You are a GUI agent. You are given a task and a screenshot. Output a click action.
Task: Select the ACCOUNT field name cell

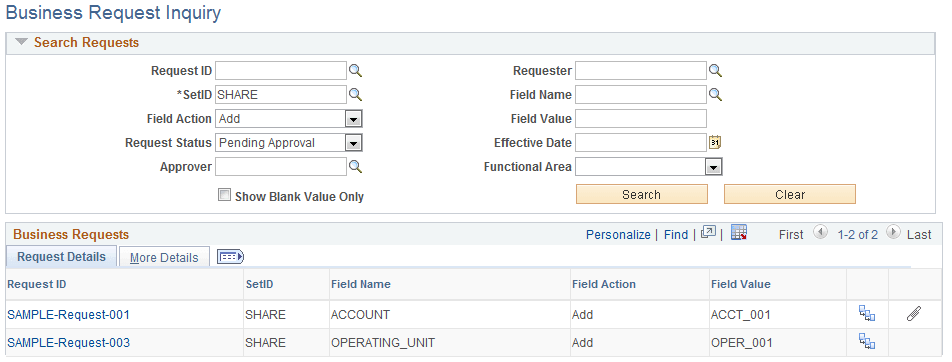point(449,315)
